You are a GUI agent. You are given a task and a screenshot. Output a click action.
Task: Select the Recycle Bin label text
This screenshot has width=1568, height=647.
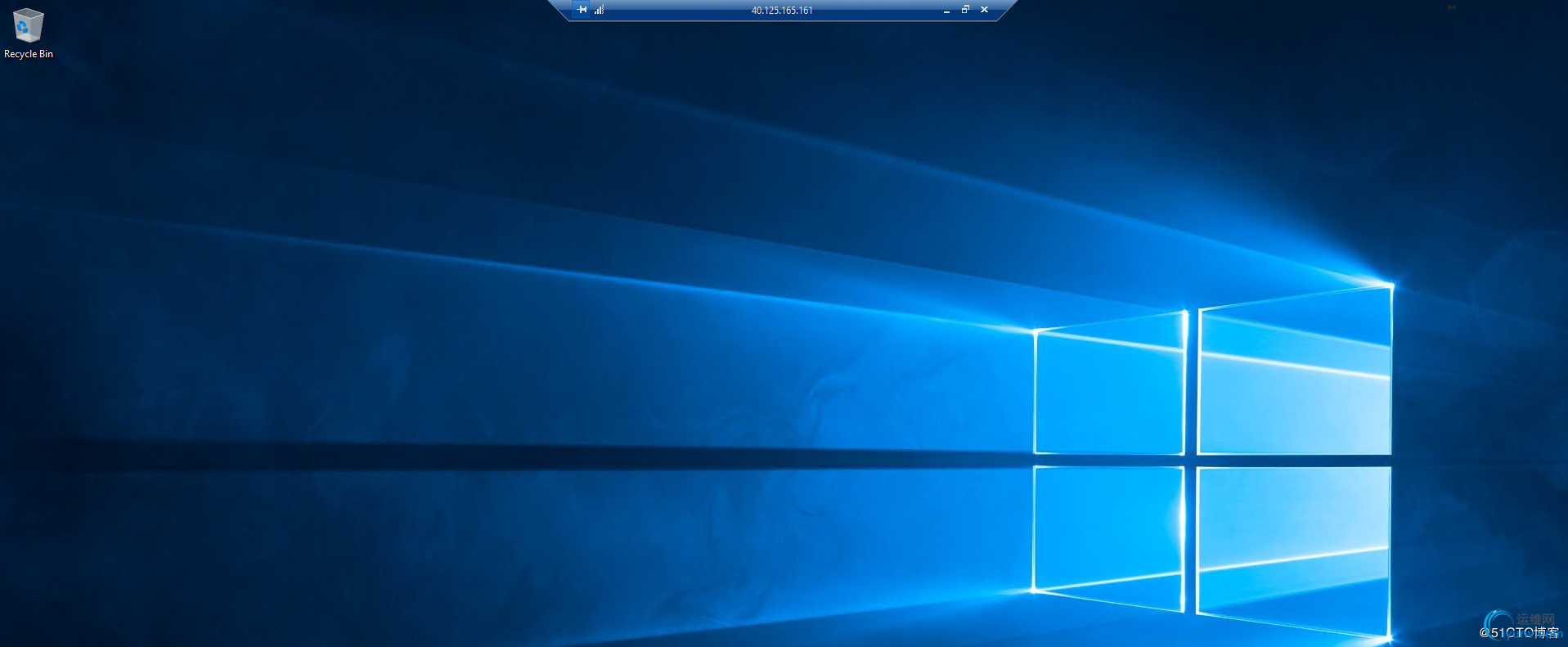point(29,54)
